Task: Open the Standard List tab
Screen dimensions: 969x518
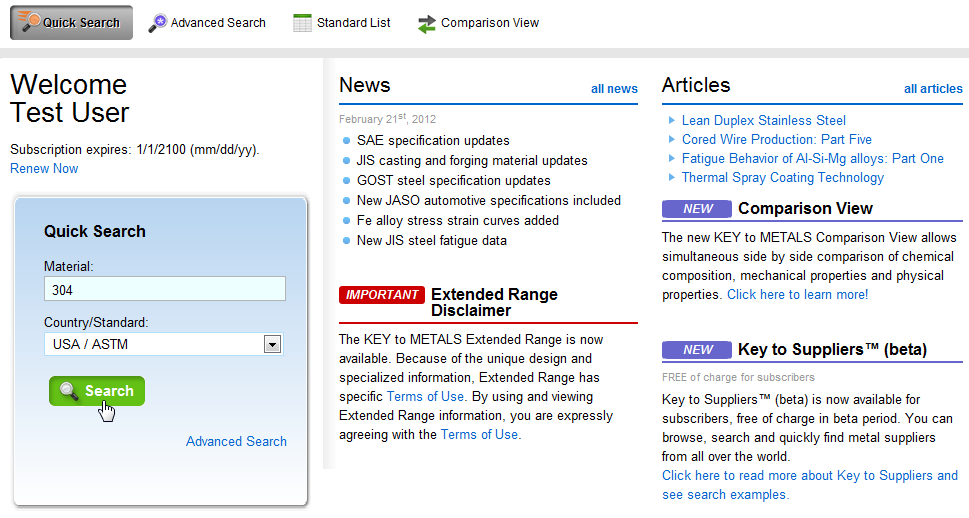Action: [x=342, y=23]
